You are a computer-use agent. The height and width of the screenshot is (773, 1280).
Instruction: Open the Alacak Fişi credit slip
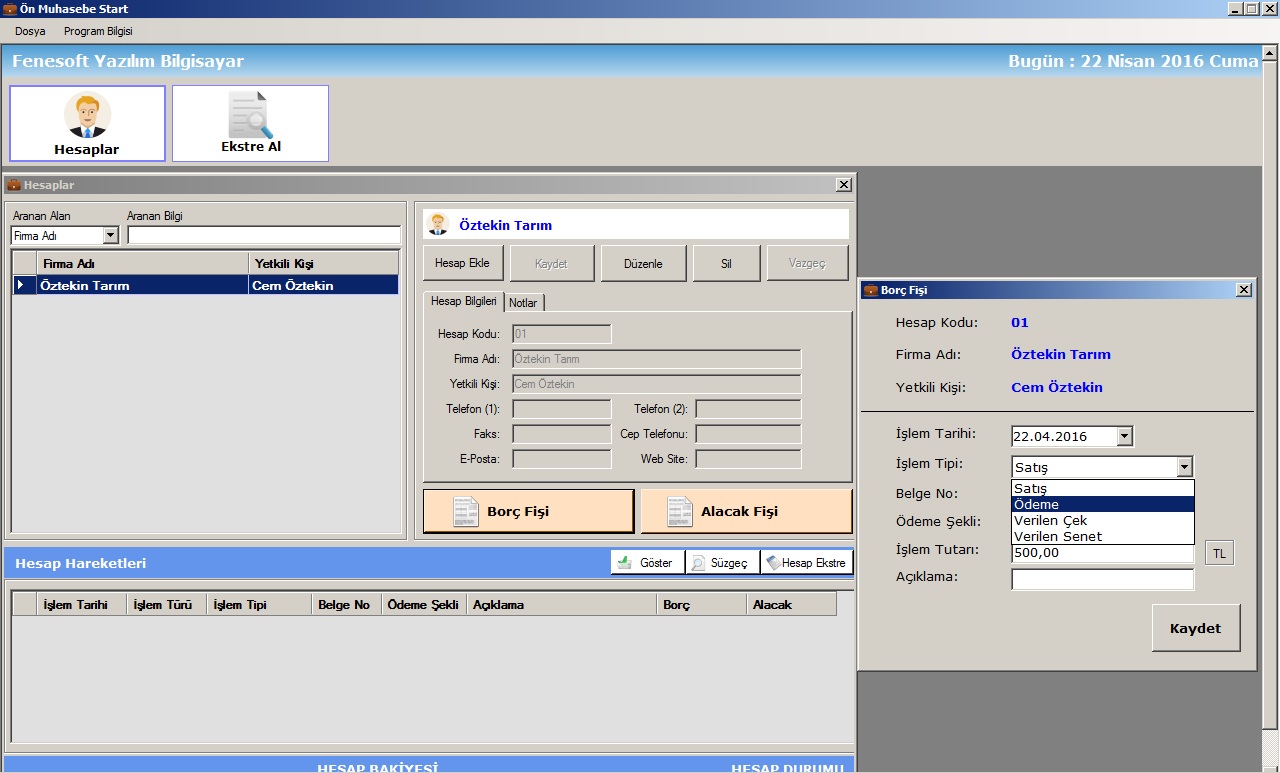(746, 511)
